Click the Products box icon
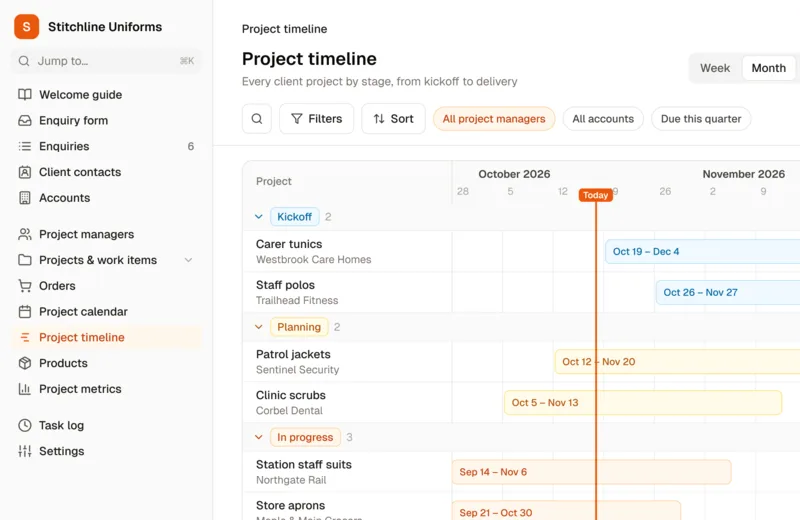The image size is (800, 520). [24, 363]
